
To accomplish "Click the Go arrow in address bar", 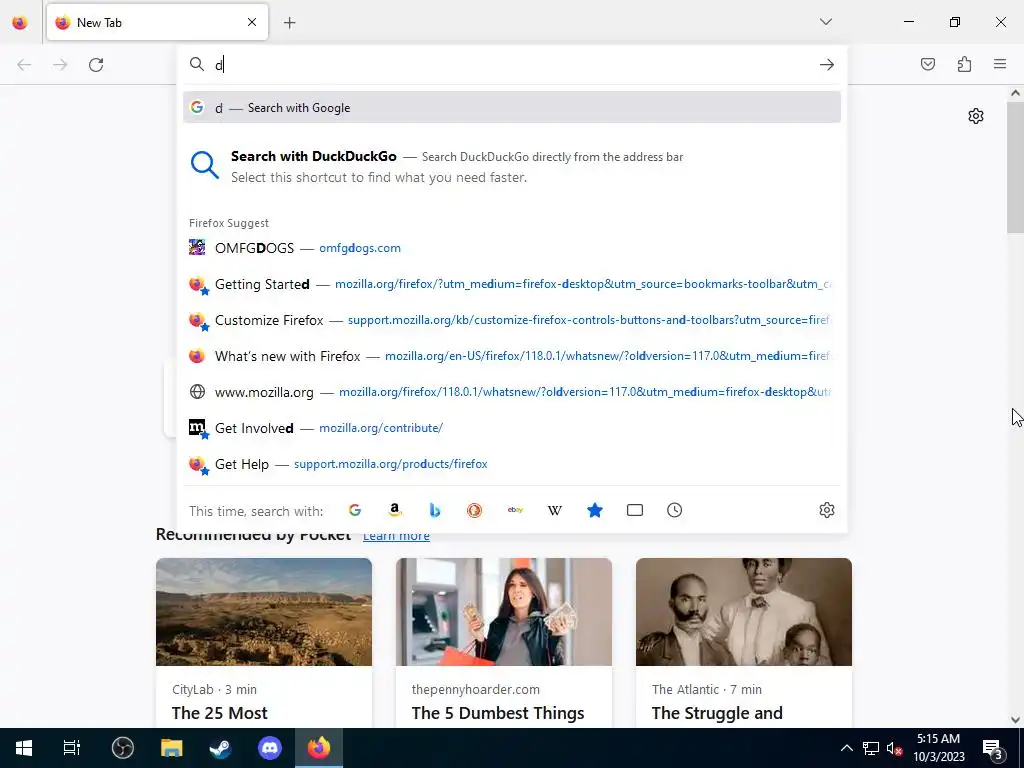I will tap(827, 65).
